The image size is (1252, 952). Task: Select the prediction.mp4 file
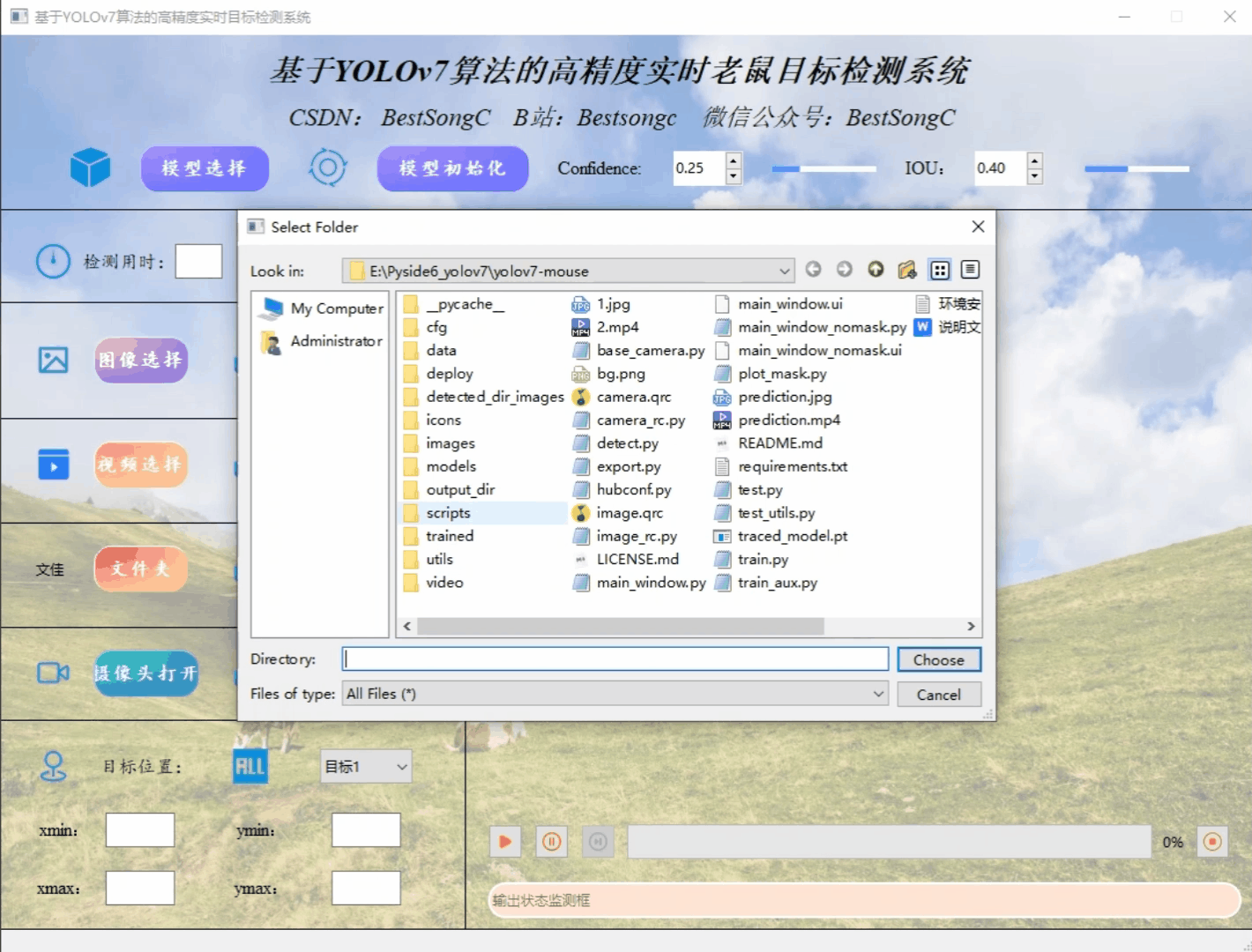[777, 420]
